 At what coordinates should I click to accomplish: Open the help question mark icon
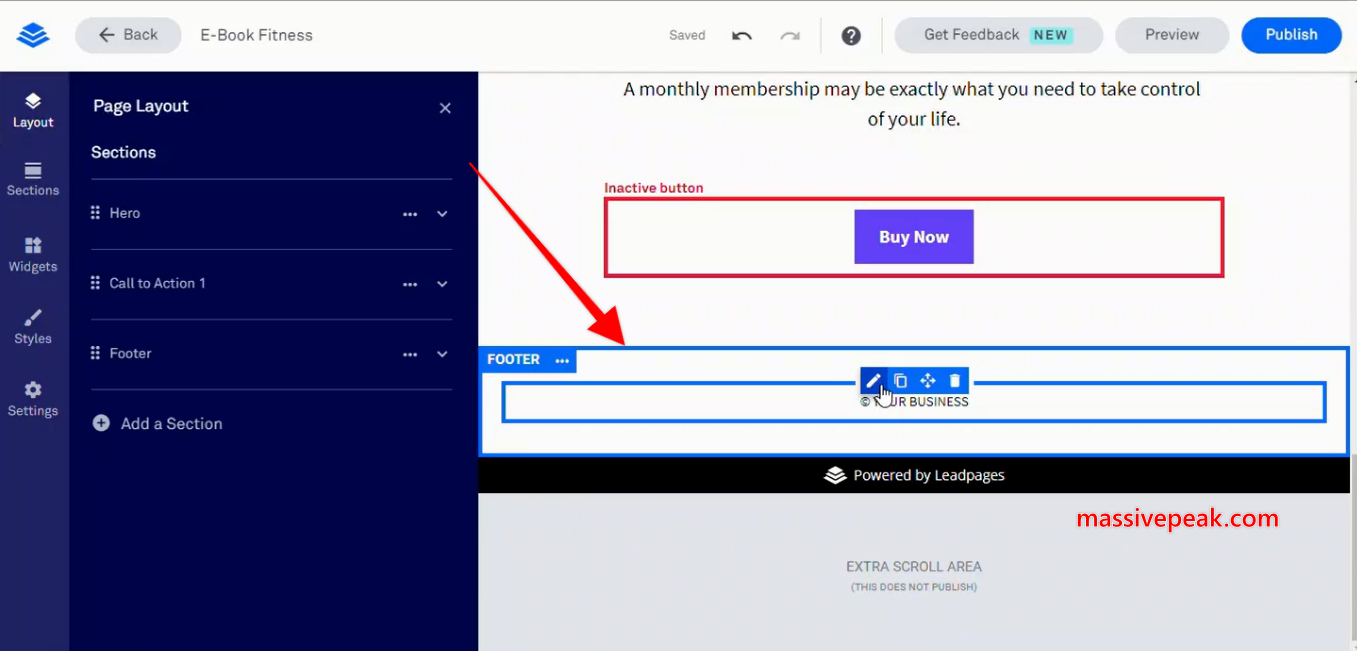pyautogui.click(x=851, y=35)
